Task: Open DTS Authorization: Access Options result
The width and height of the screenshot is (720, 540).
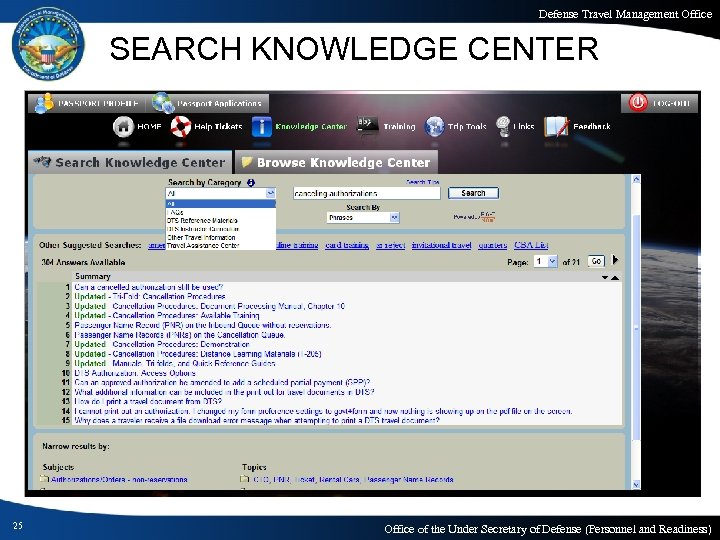Action: point(135,373)
